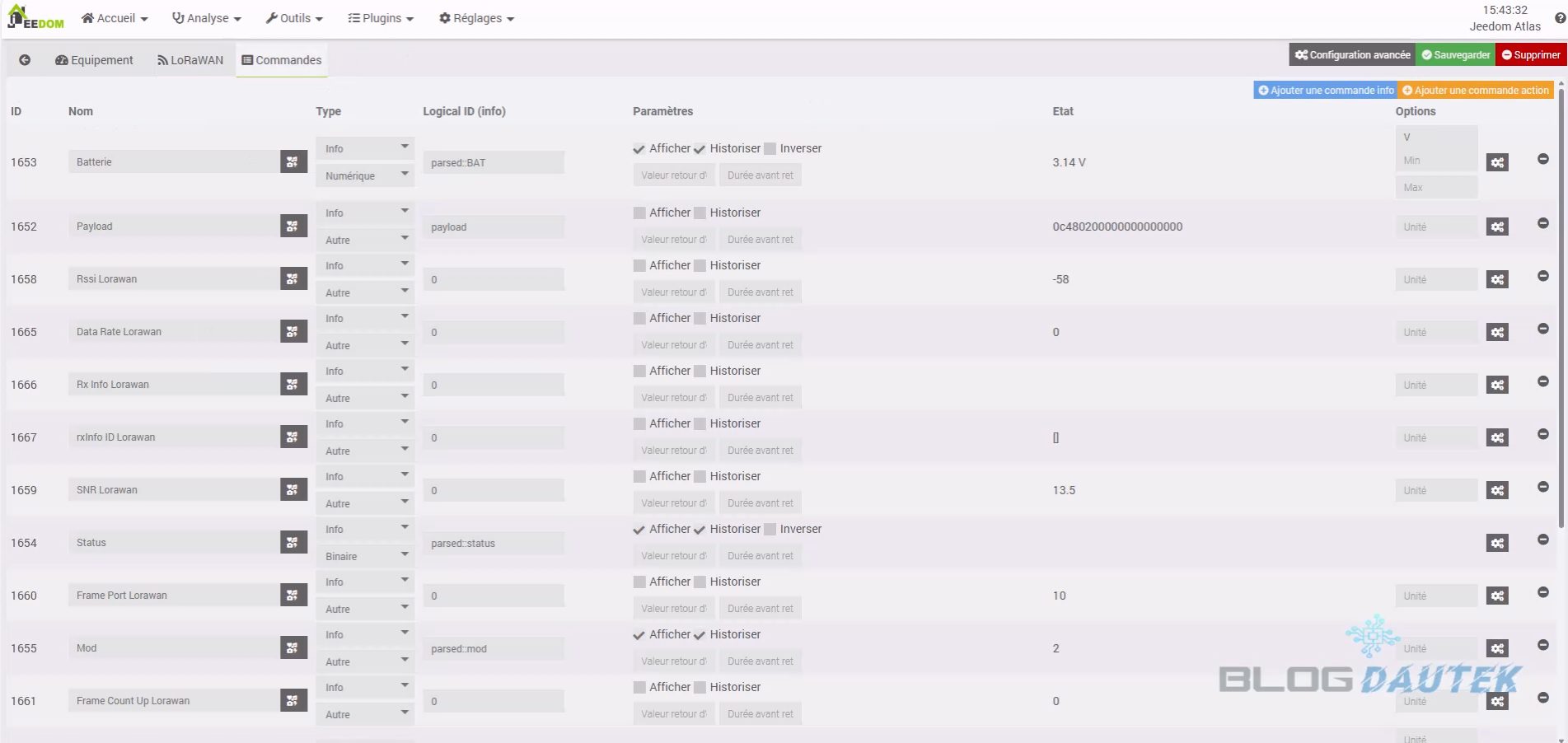Image resolution: width=1568 pixels, height=743 pixels.
Task: Click the parsed::BAT logical ID field
Action: 493,163
